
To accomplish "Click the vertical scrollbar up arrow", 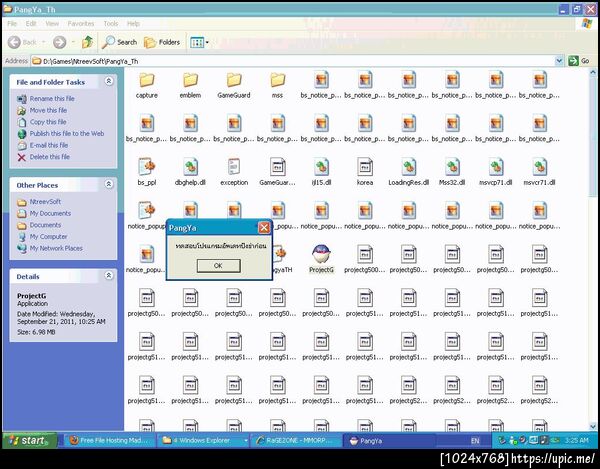I will (593, 72).
